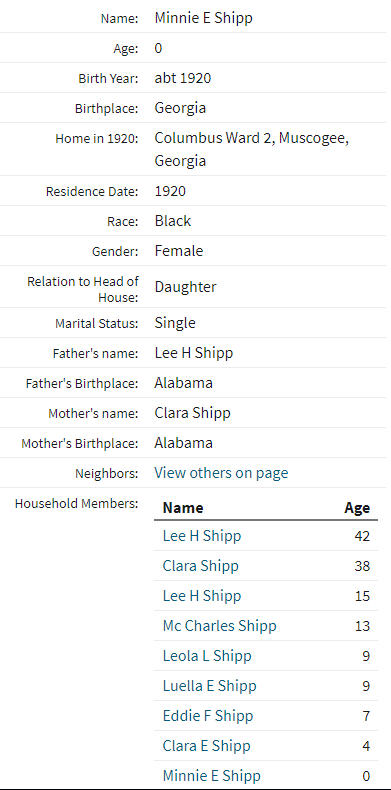Open the 'View others on page' neighbors link
391x790 pixels.
click(221, 473)
